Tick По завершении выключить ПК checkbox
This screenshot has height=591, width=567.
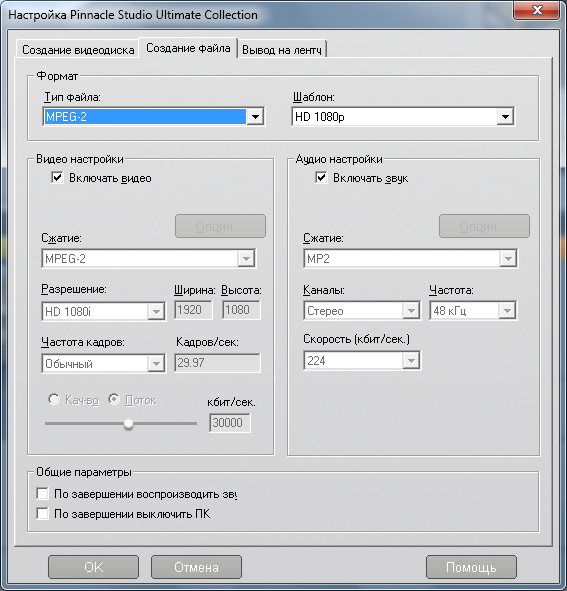42,514
